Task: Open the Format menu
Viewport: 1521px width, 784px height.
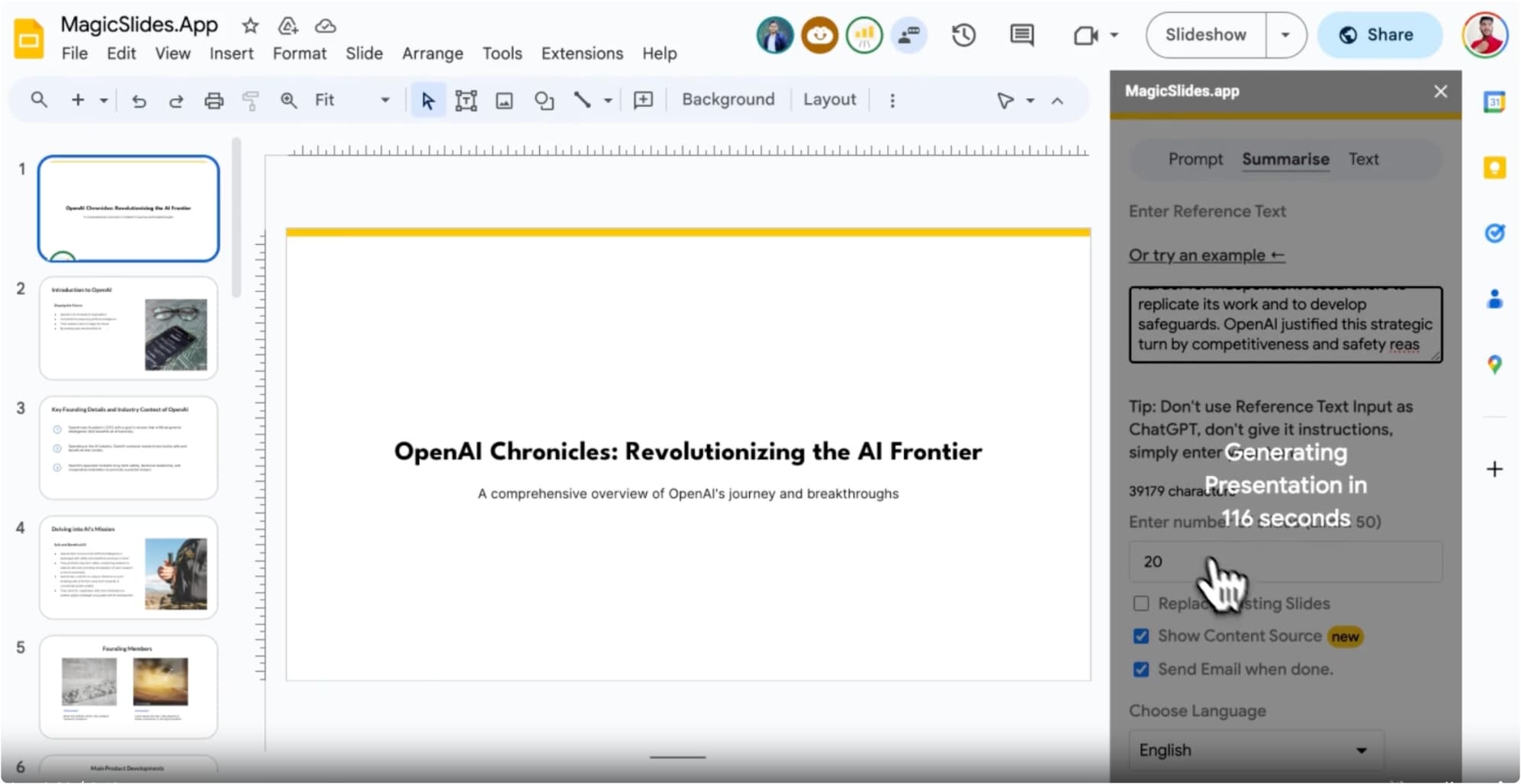Action: 299,53
